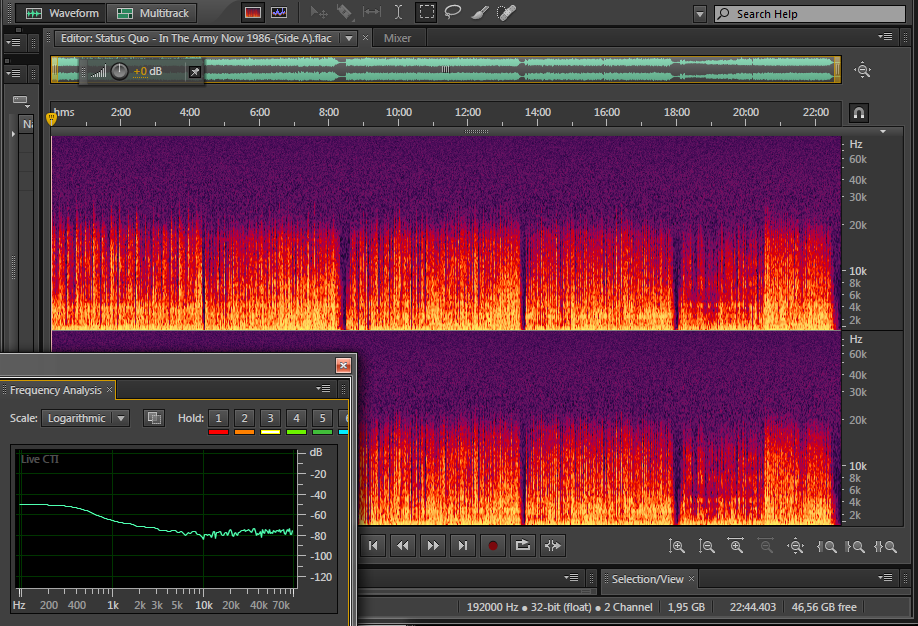The height and width of the screenshot is (626, 918).
Task: Zoom in at out point
Action: click(855, 546)
